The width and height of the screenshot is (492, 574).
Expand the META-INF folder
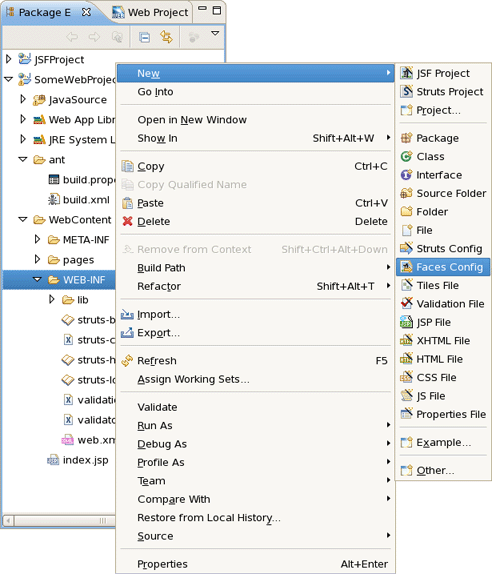pos(37,239)
